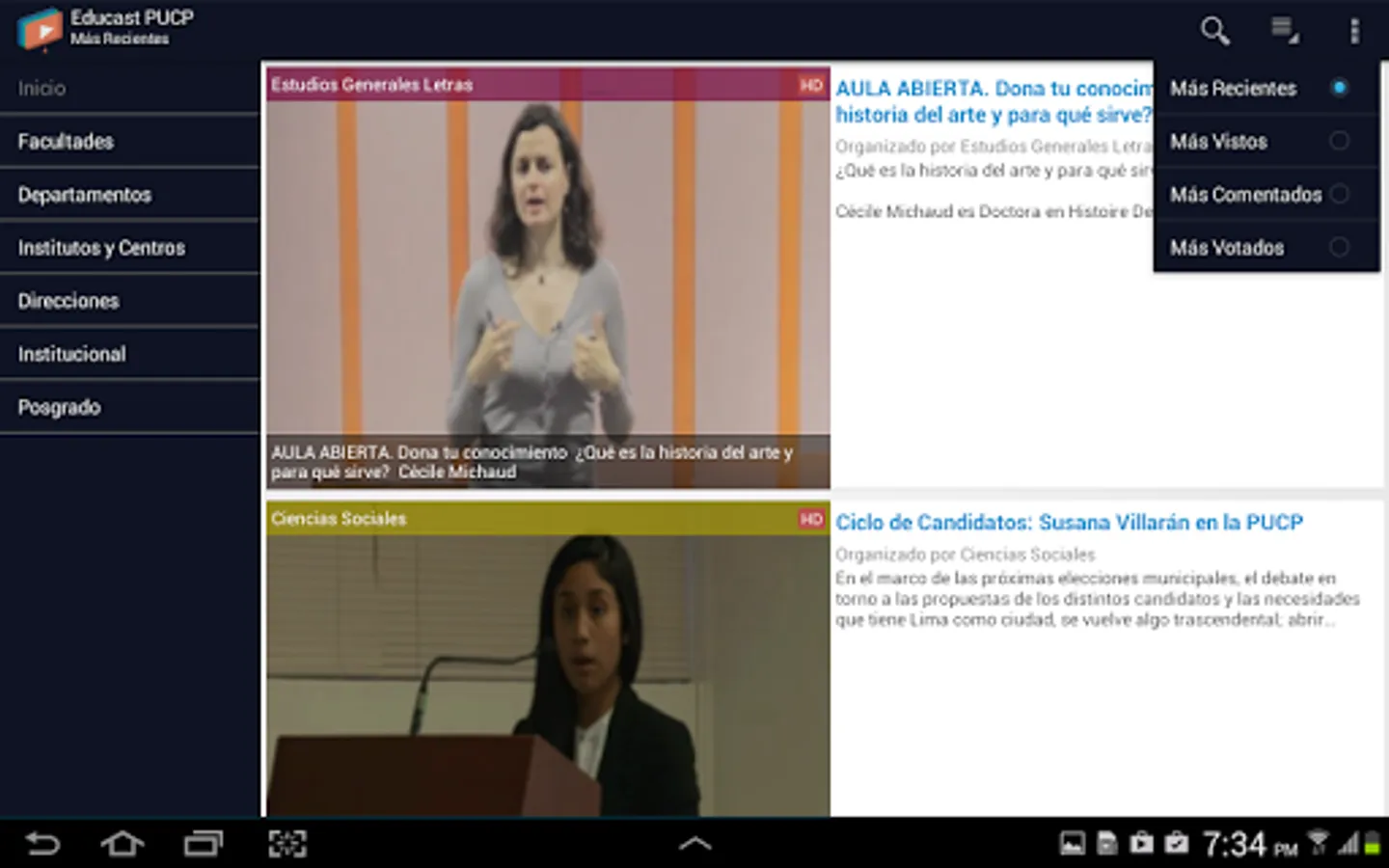Open Departamentos in the sidebar
The height and width of the screenshot is (868, 1389).
coord(130,194)
